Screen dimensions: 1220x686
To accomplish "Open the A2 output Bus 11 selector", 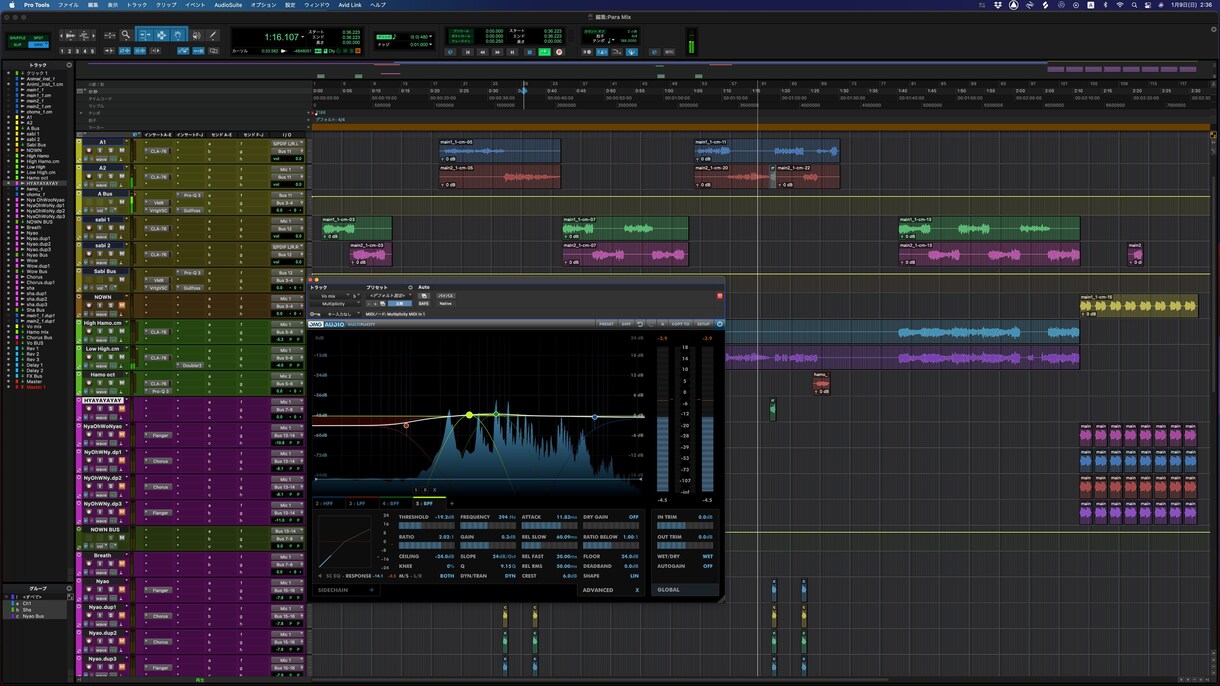I will [287, 177].
